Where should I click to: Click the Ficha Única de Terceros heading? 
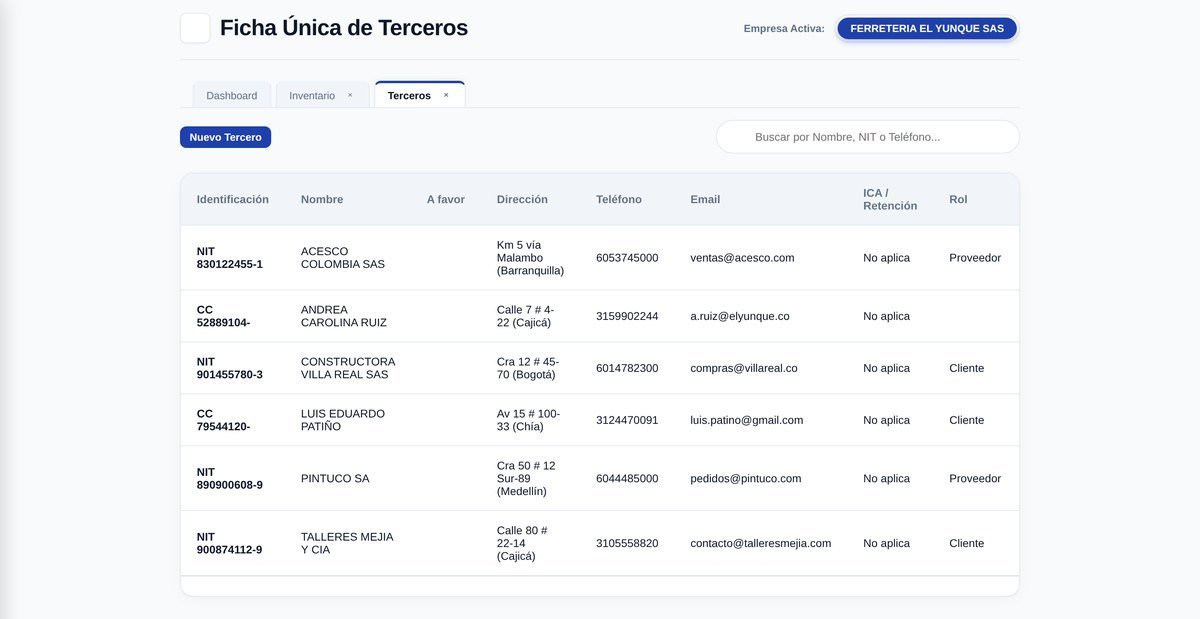(x=344, y=28)
